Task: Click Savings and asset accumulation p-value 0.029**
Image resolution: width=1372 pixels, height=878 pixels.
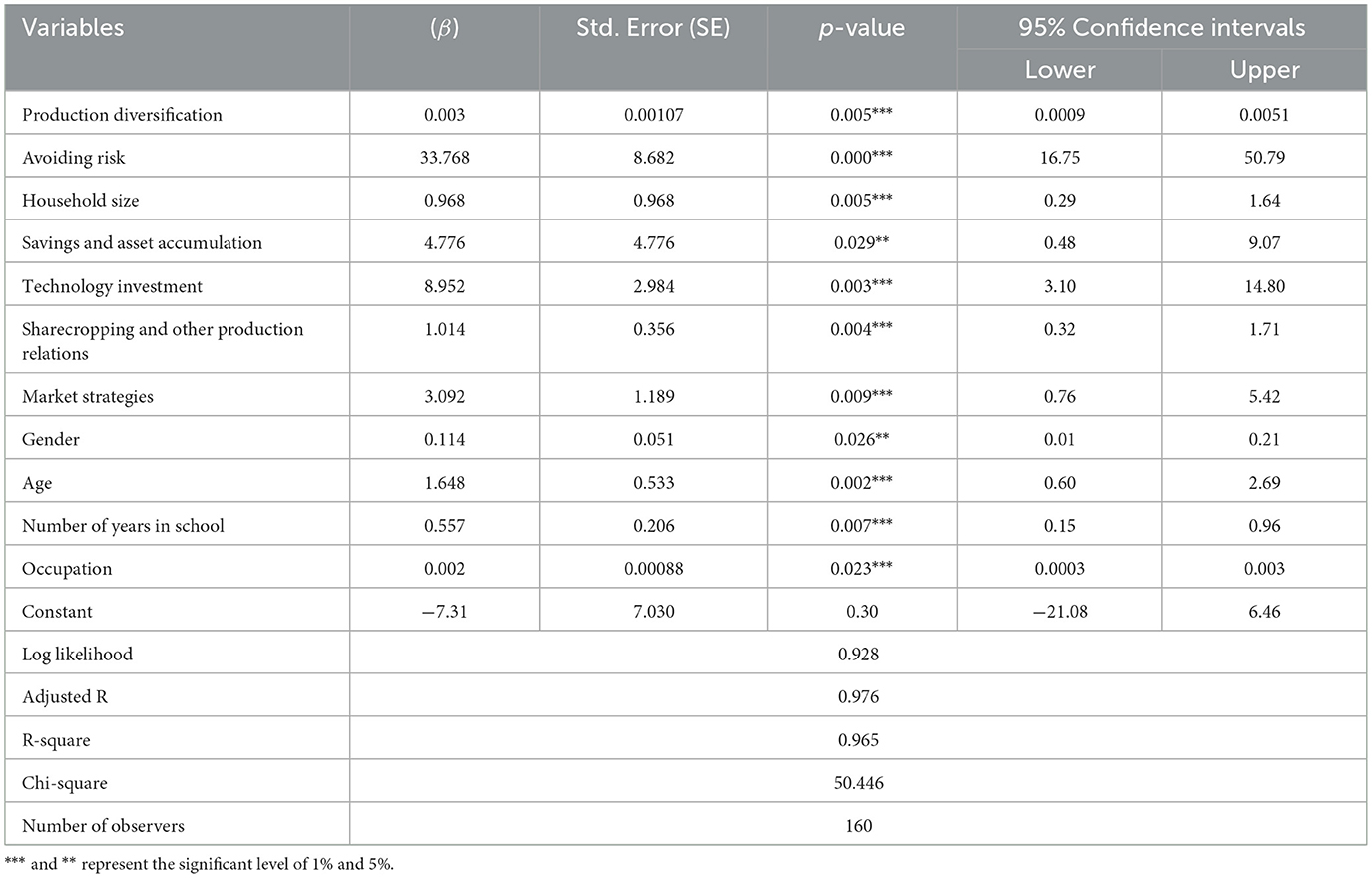Action: 861,243
